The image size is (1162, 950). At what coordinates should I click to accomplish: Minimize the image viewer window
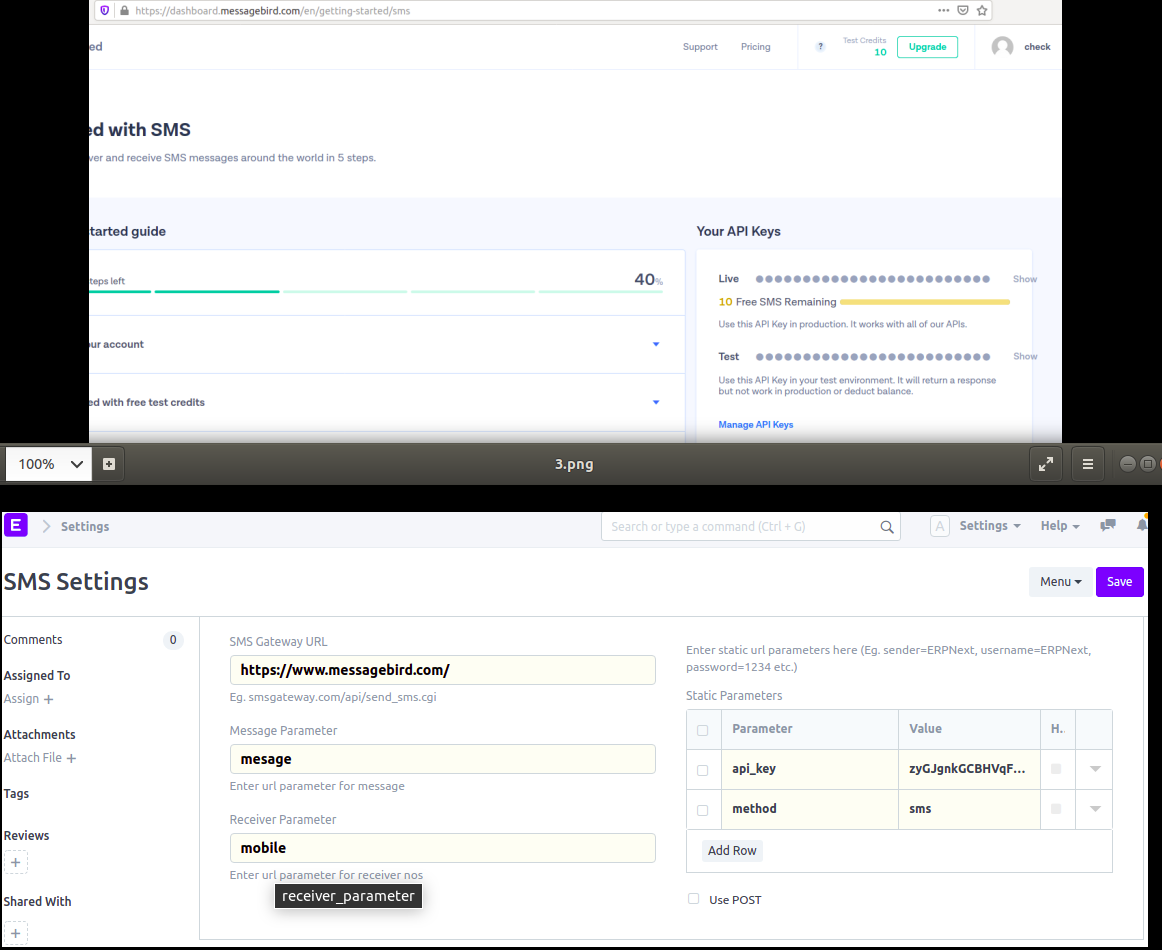[x=1128, y=464]
